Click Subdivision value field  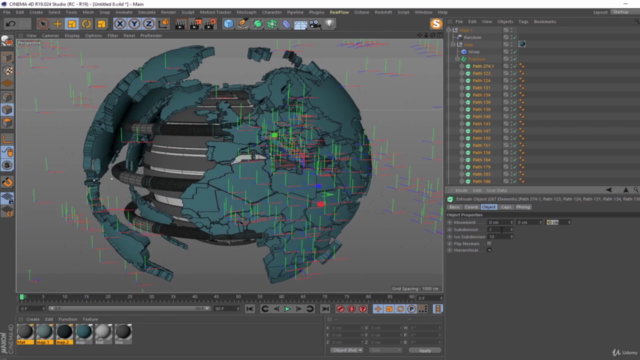point(500,229)
